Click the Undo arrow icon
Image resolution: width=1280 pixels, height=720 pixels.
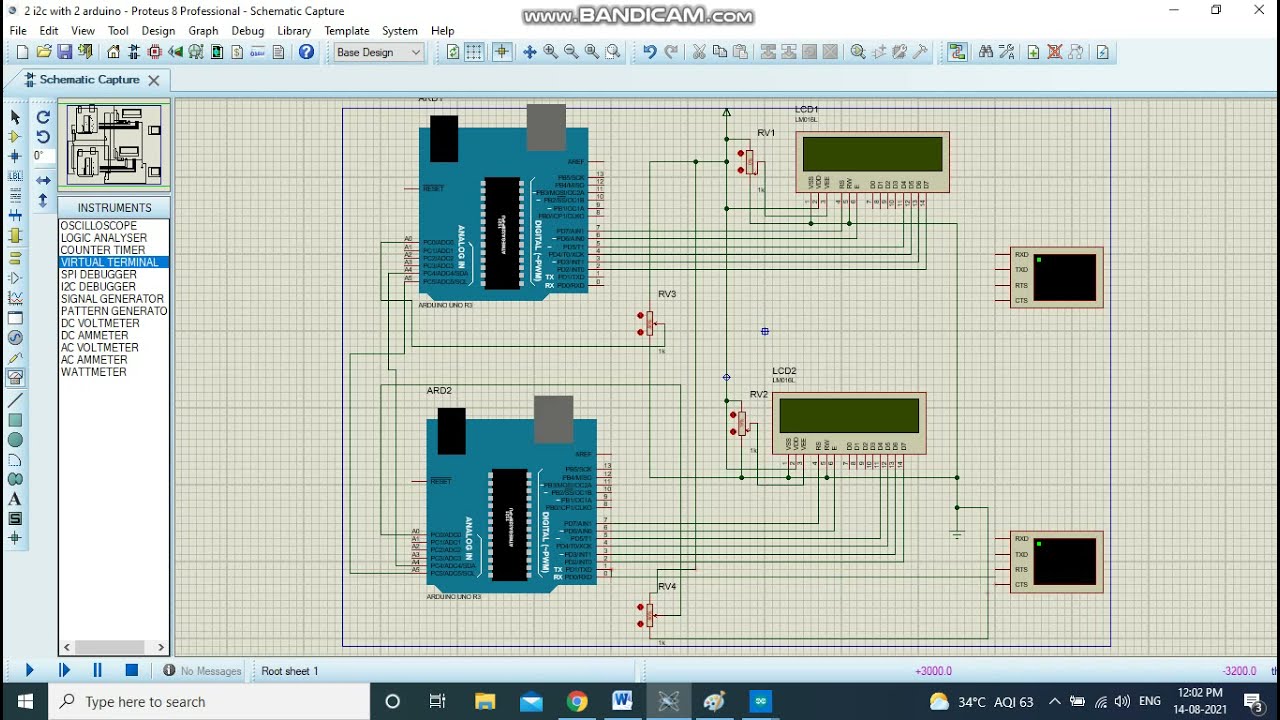pos(649,52)
